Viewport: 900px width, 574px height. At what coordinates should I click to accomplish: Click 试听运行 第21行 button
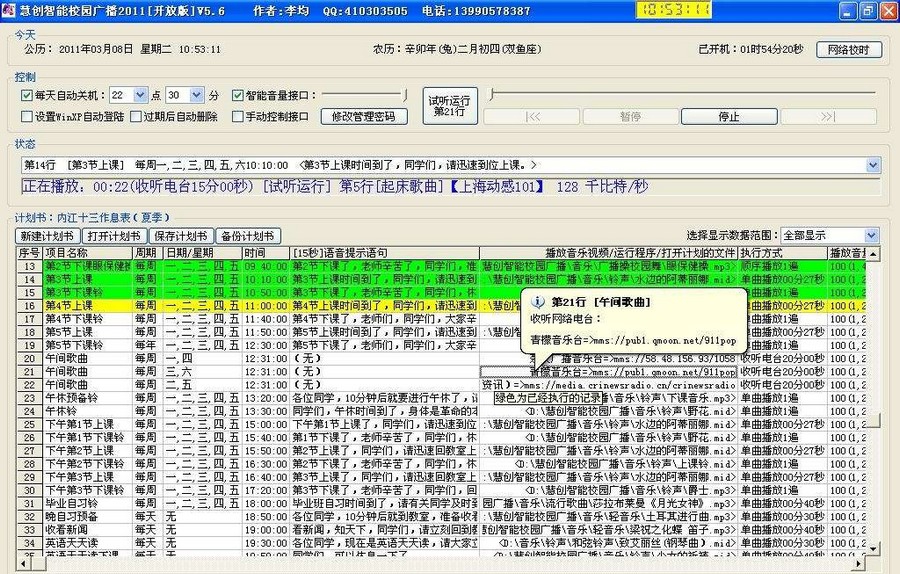pyautogui.click(x=449, y=106)
